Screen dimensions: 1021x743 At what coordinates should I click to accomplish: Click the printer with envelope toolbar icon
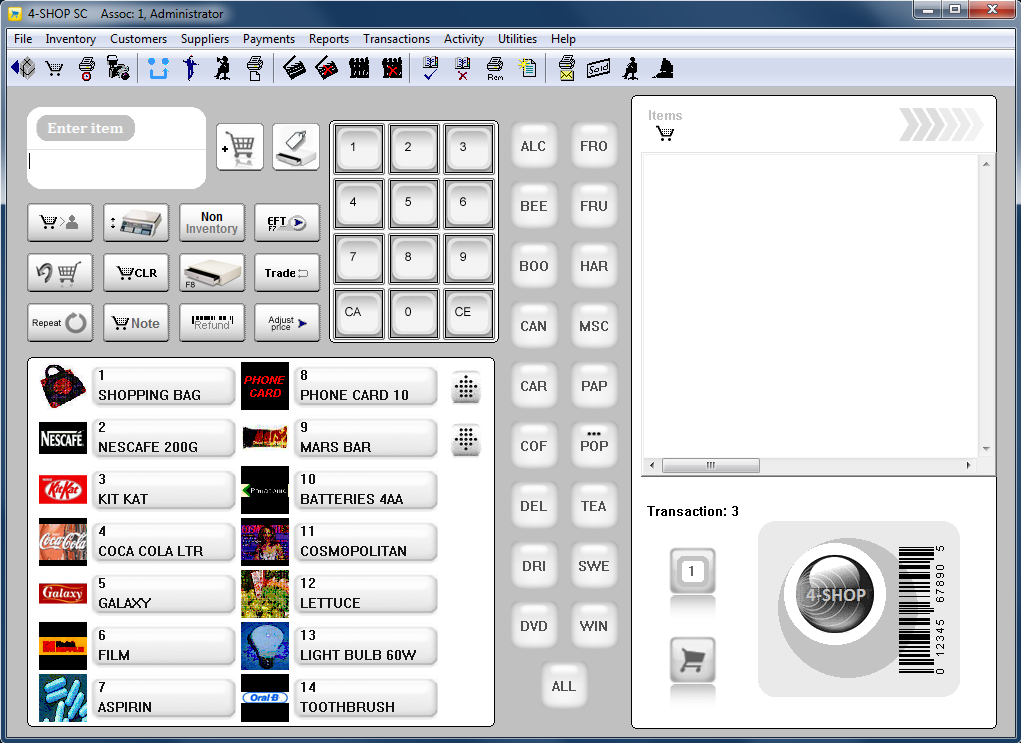567,68
